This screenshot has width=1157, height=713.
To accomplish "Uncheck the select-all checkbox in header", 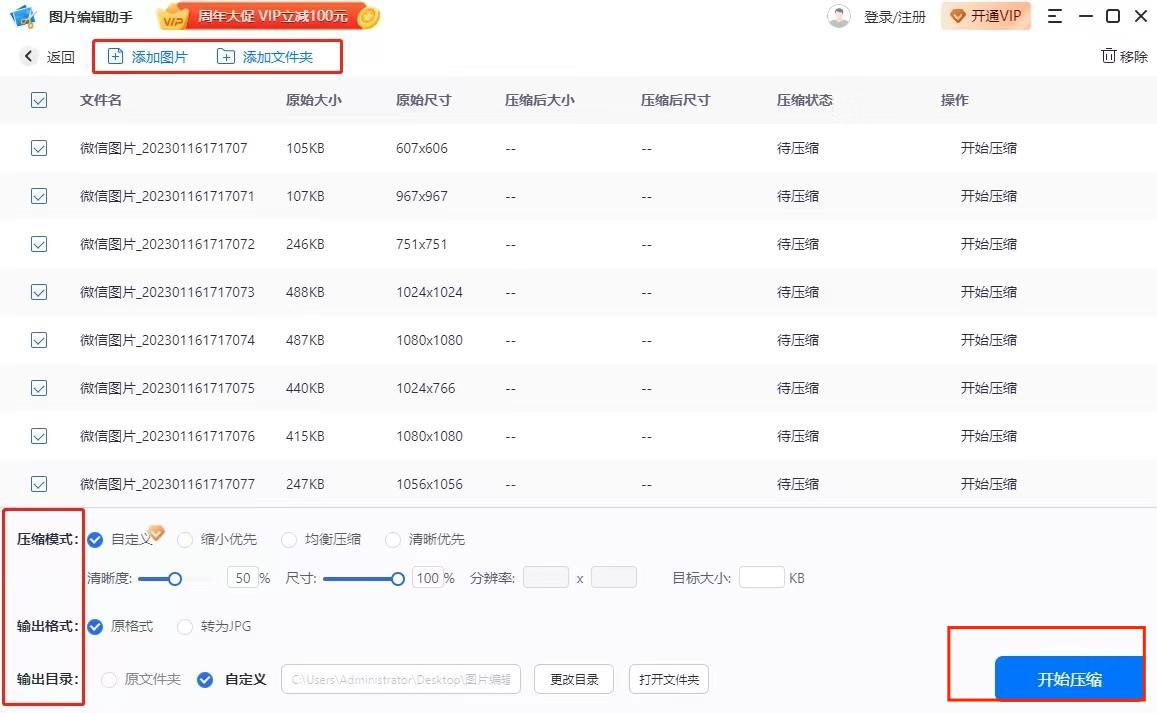I will pyautogui.click(x=39, y=100).
